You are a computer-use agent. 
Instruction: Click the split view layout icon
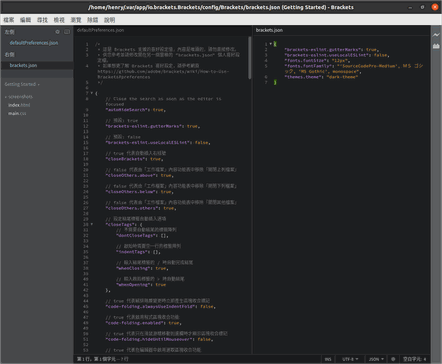pyautogui.click(x=67, y=32)
